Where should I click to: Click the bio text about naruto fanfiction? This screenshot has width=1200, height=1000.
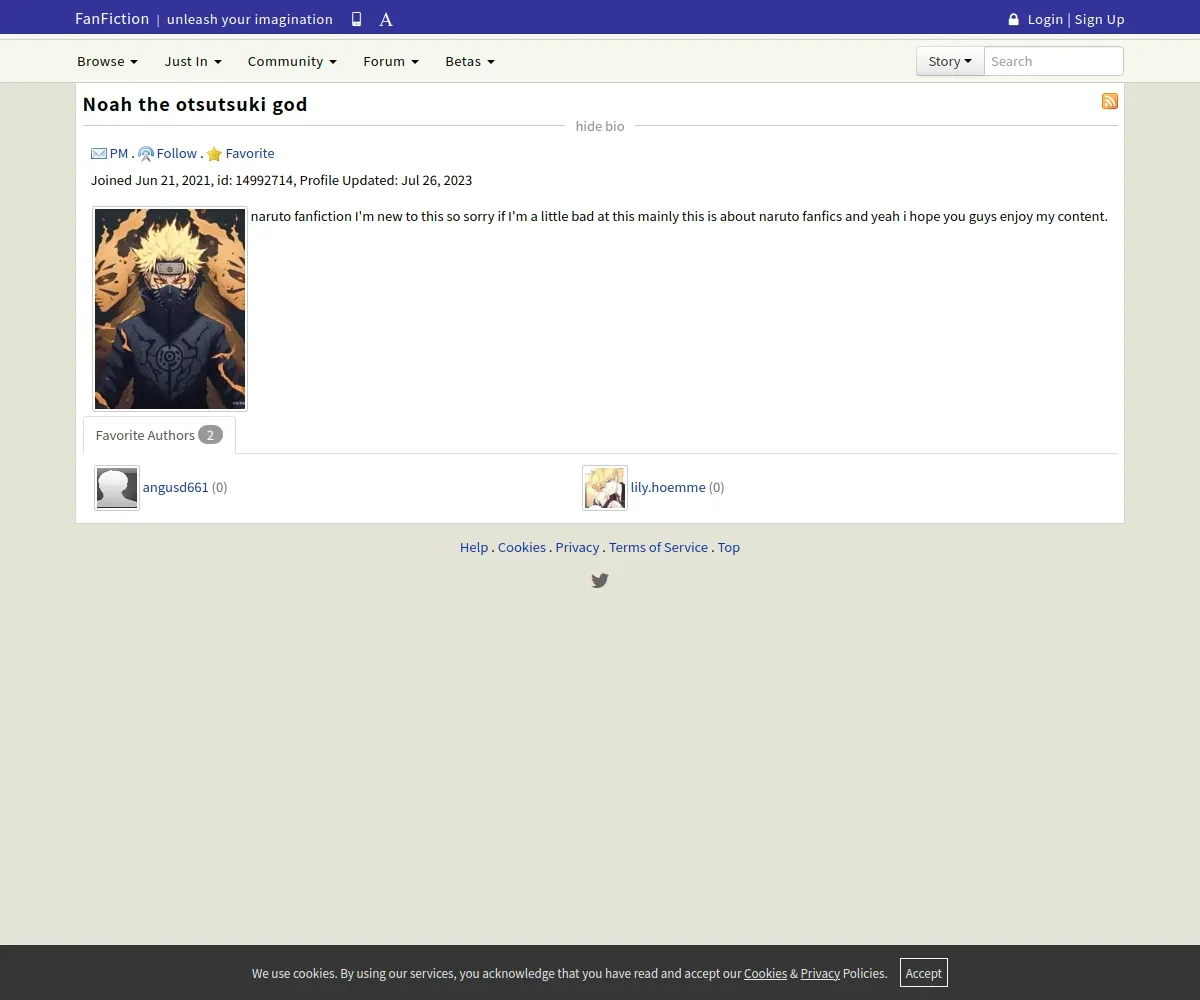coord(679,216)
